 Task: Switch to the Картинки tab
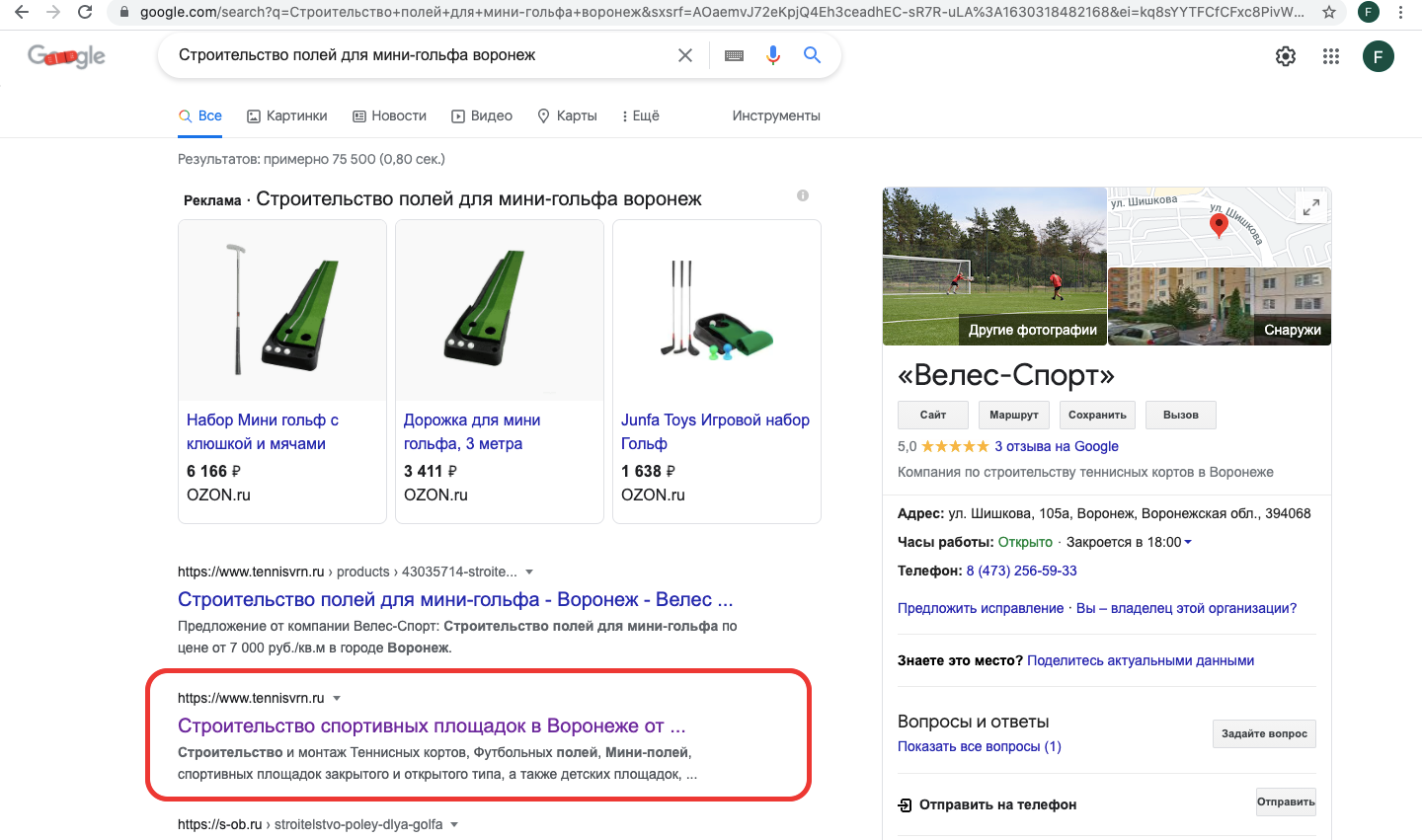point(286,115)
